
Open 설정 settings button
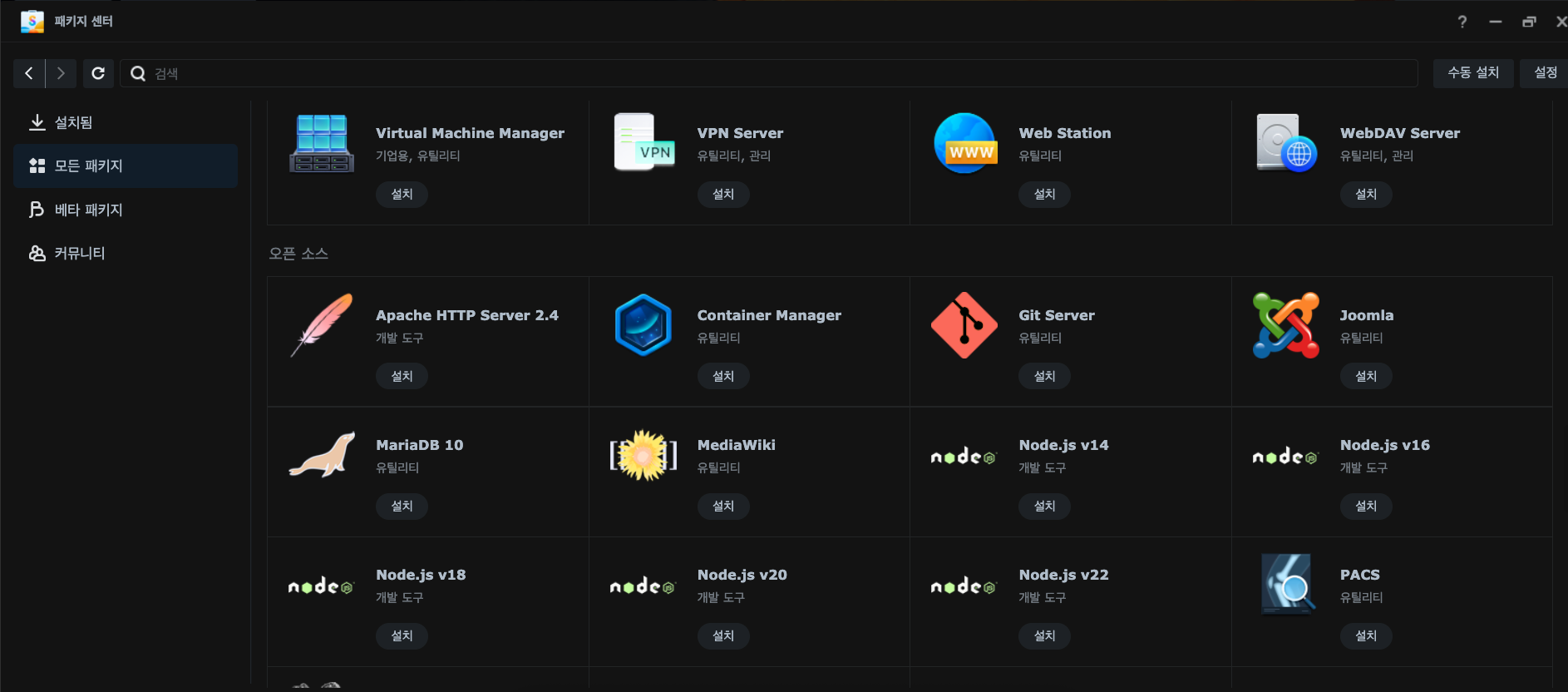pyautogui.click(x=1545, y=73)
